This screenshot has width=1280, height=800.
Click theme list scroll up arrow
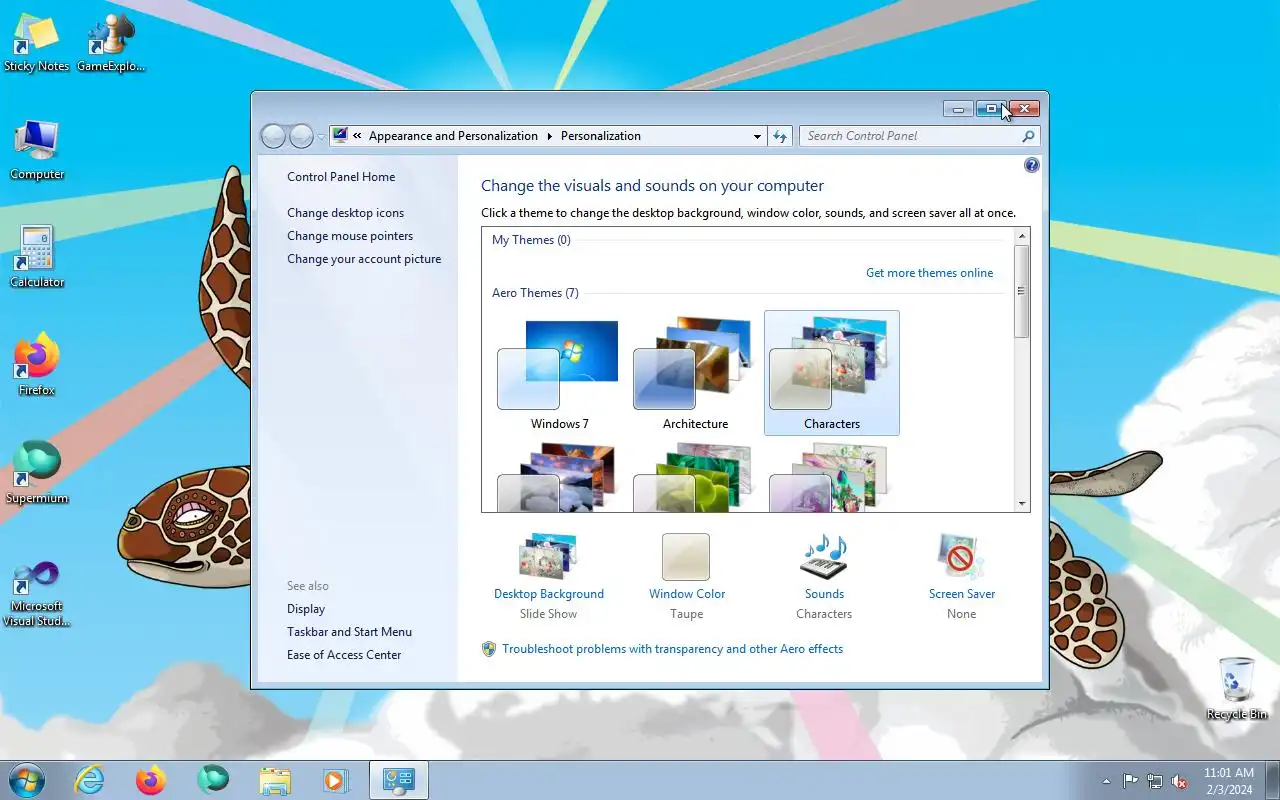pyautogui.click(x=1022, y=236)
